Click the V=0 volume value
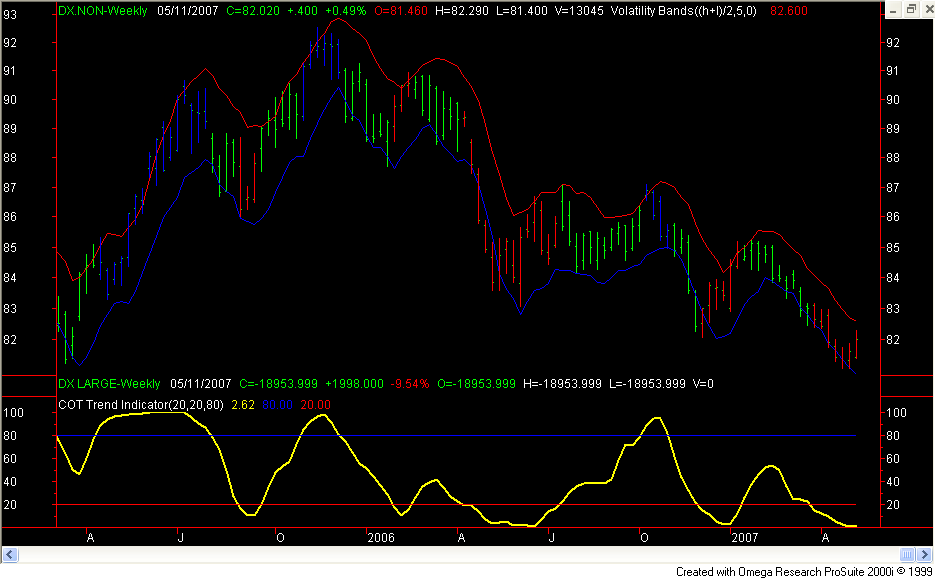Viewport: 935px width, 578px height. [703, 384]
